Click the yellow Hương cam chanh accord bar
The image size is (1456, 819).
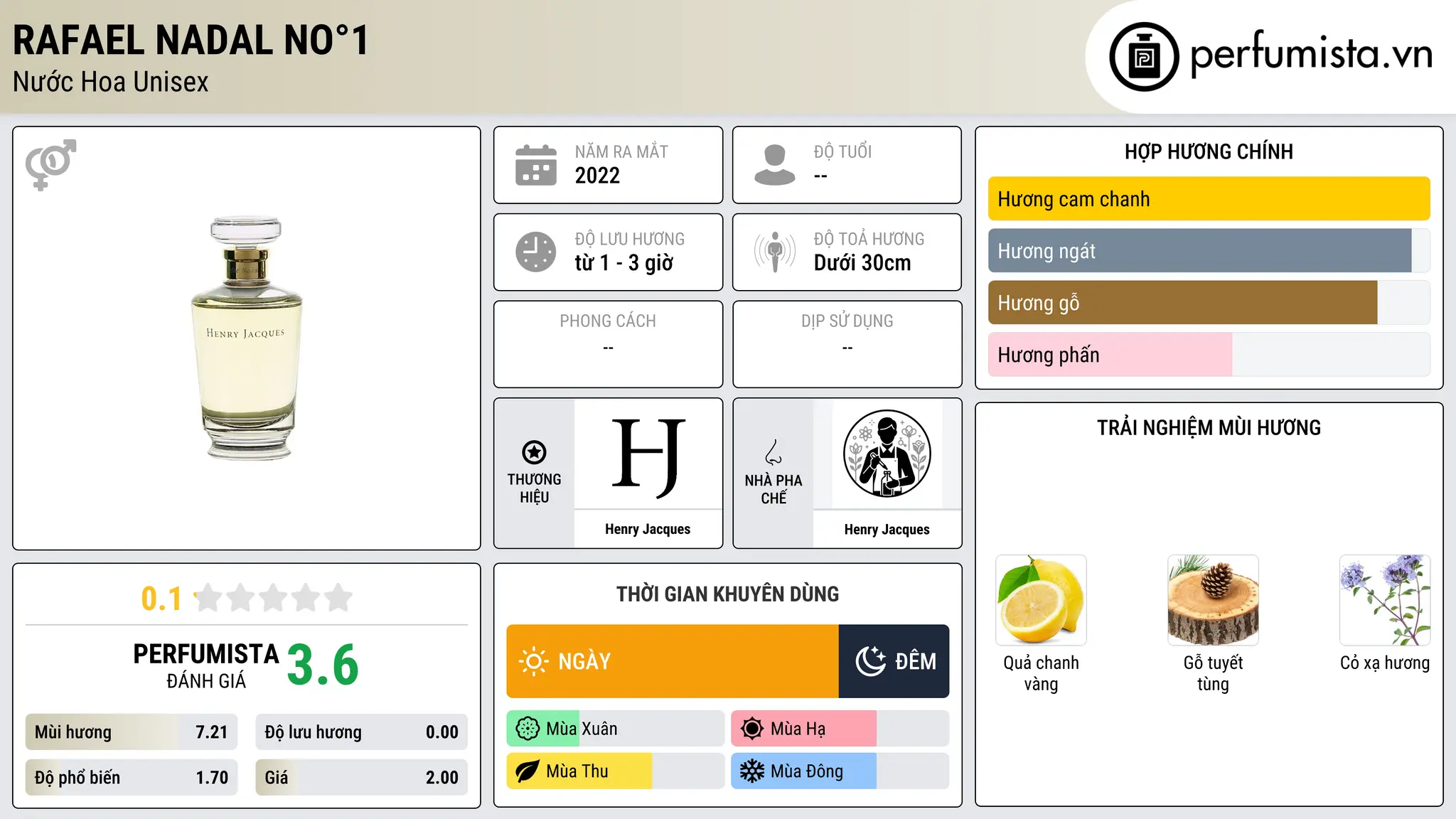[1209, 199]
